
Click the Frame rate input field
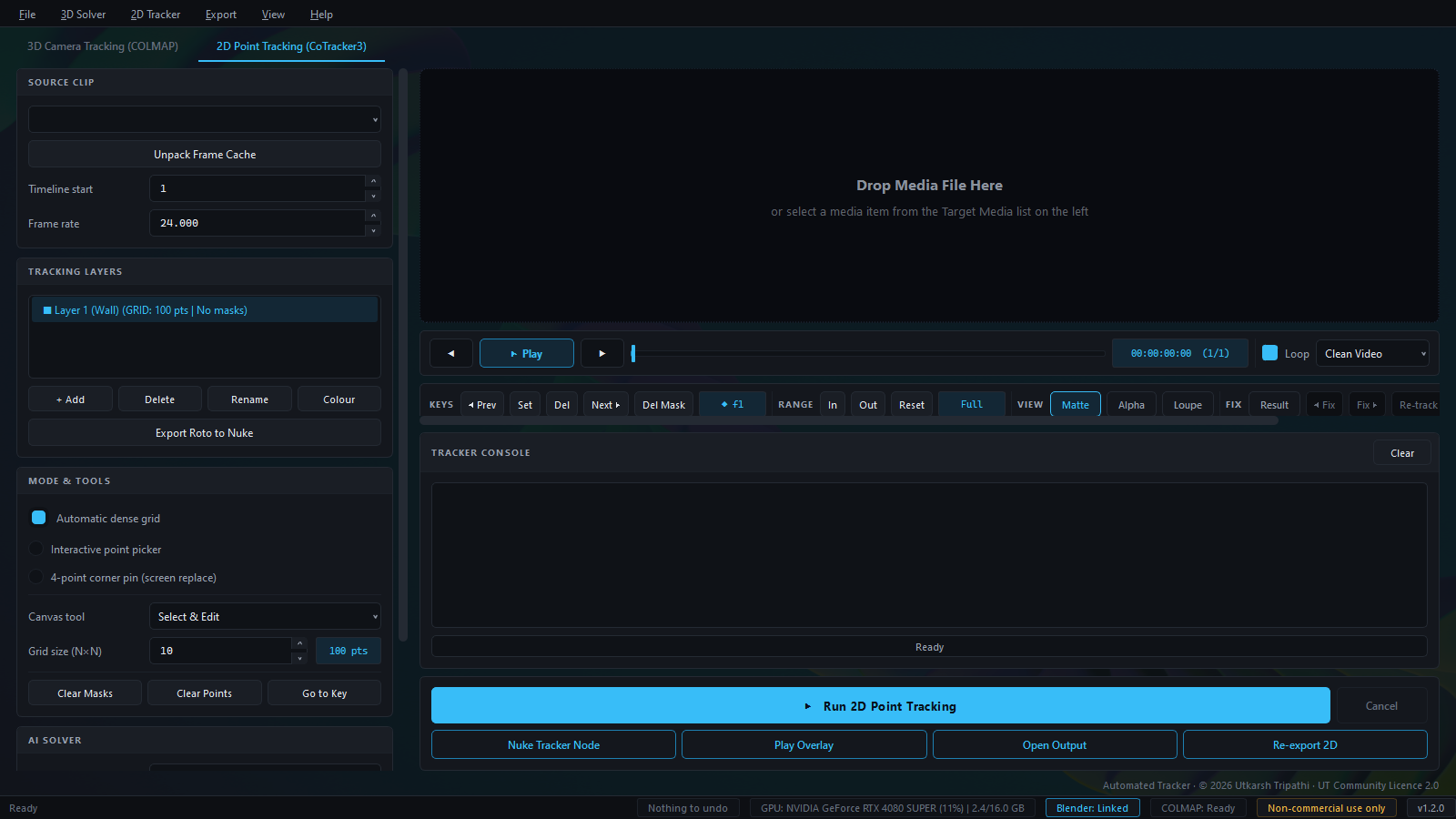click(x=258, y=223)
